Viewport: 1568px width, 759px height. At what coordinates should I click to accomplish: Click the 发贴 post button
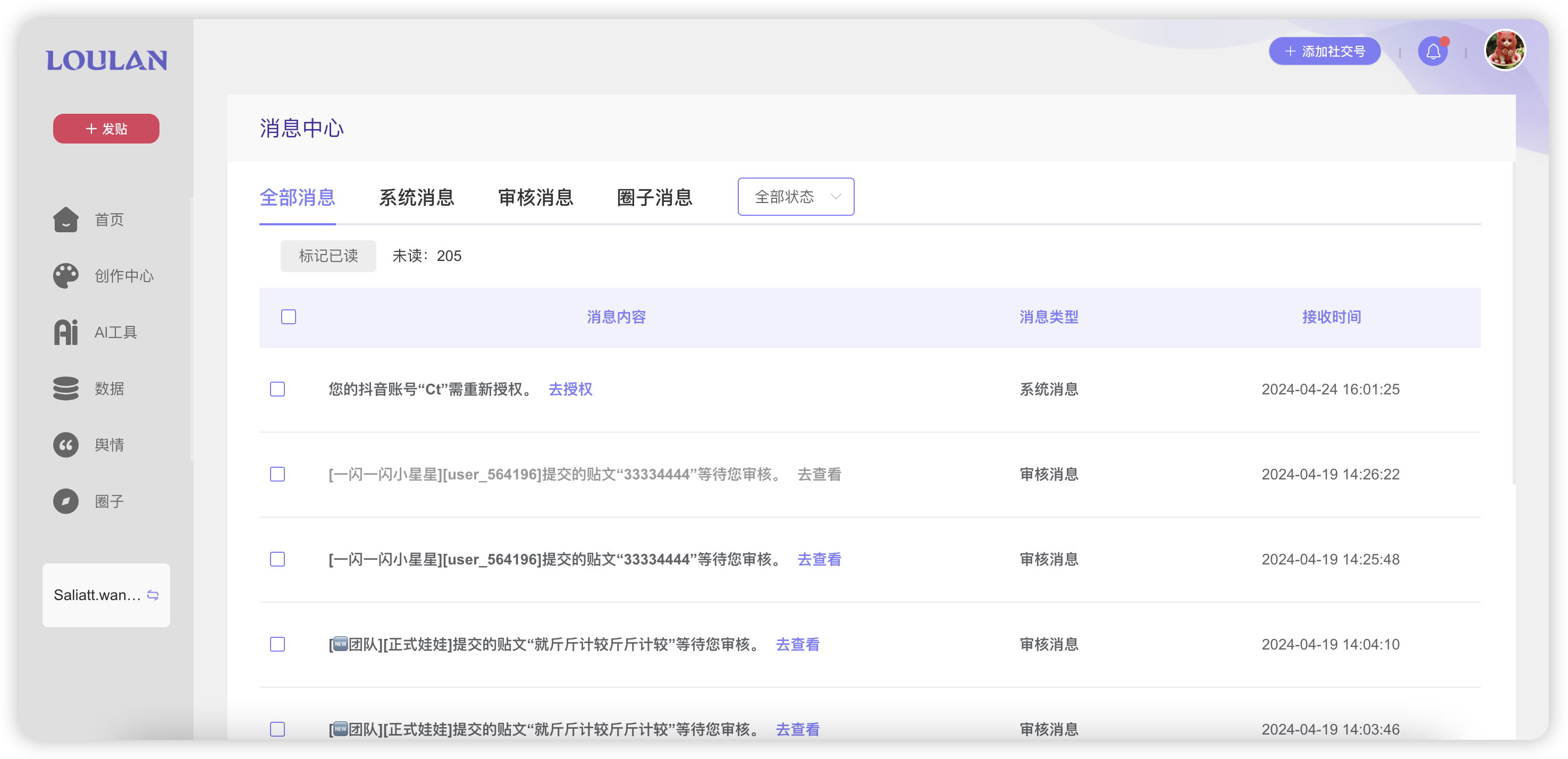[106, 129]
